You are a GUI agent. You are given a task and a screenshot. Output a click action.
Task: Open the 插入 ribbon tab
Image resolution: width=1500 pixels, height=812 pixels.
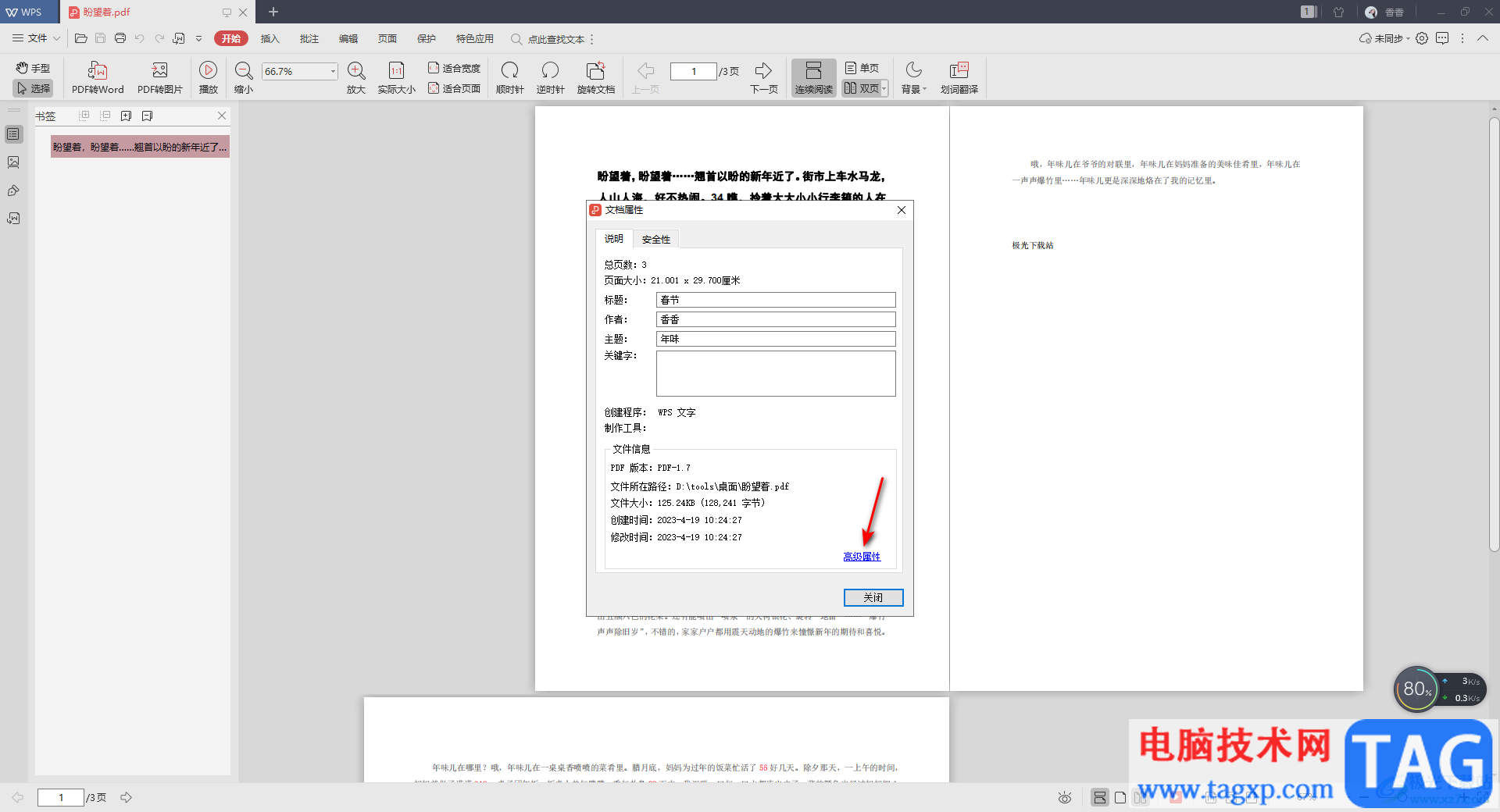click(270, 38)
